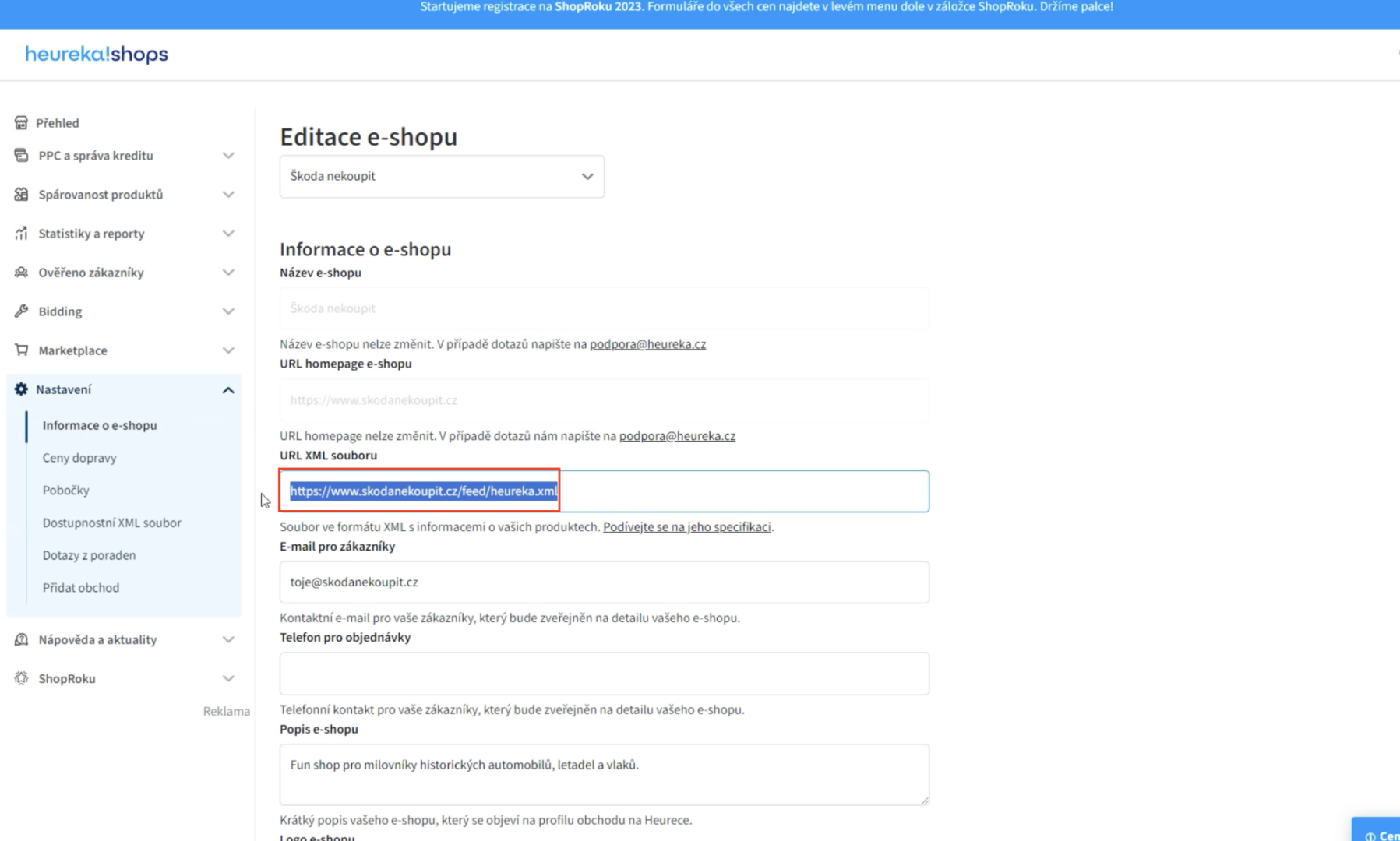Viewport: 1400px width, 841px height.
Task: Open the heureka!shops logo
Action: [x=97, y=54]
